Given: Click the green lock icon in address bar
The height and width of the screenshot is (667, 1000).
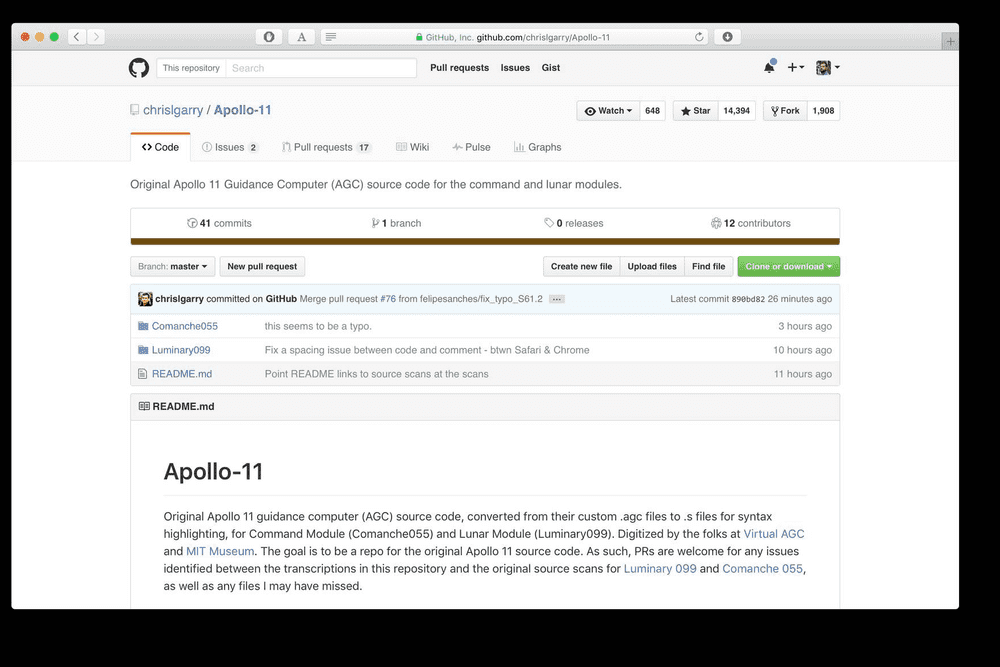Looking at the screenshot, I should [419, 37].
